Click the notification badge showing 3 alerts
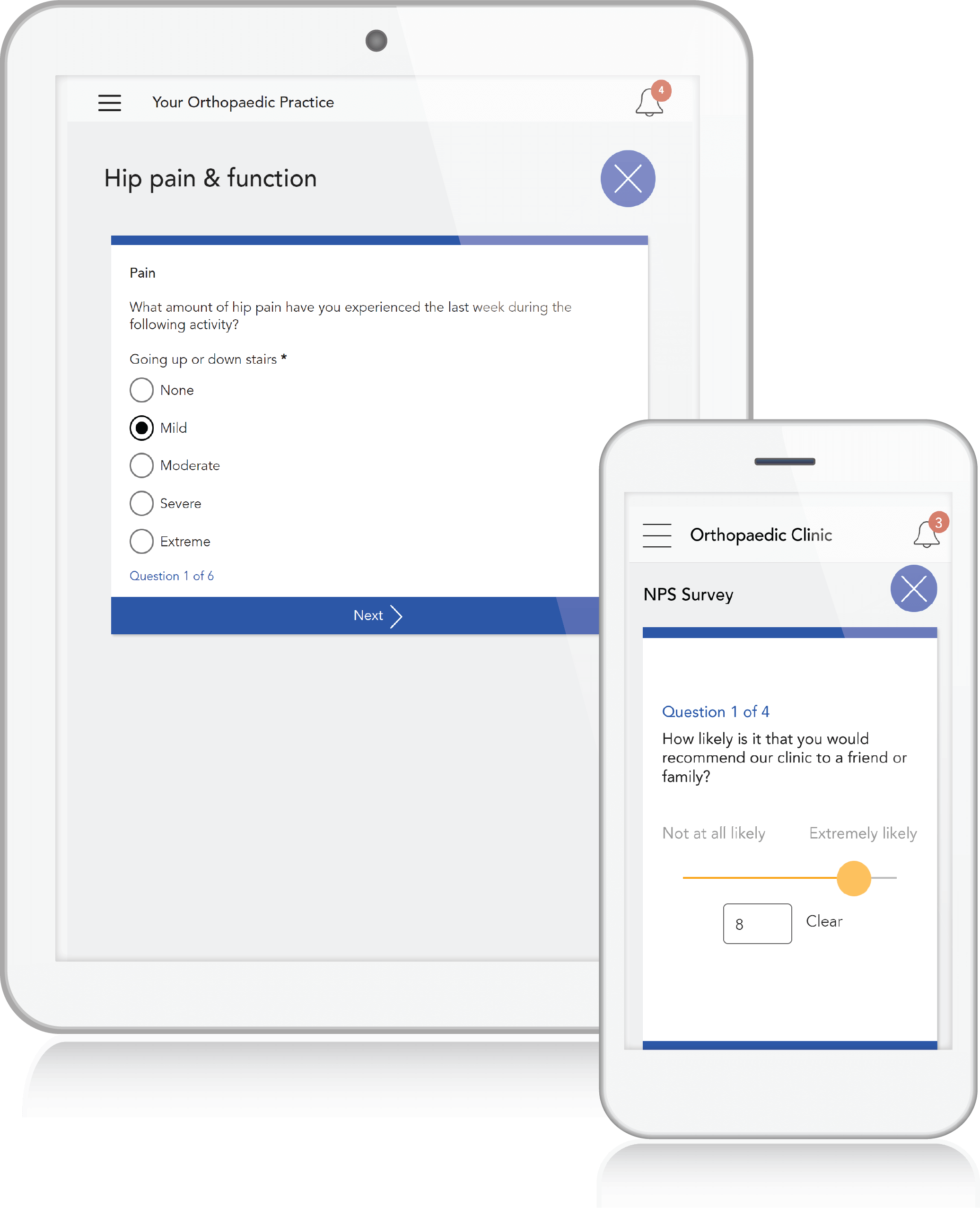The width and height of the screenshot is (980, 1208). 935,516
